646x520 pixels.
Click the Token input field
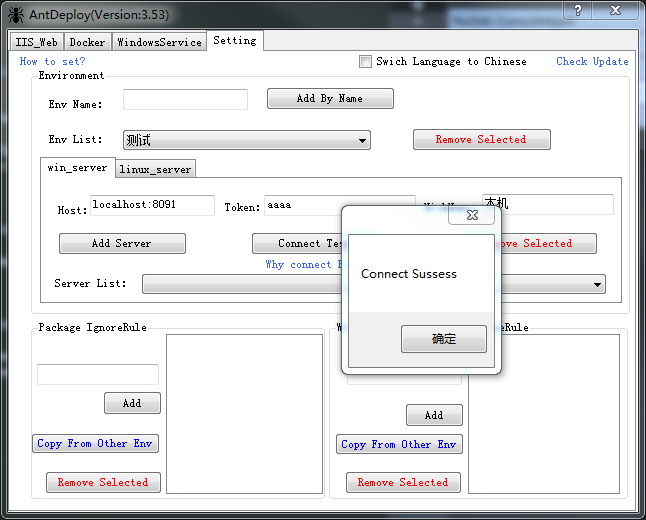pyautogui.click(x=303, y=205)
